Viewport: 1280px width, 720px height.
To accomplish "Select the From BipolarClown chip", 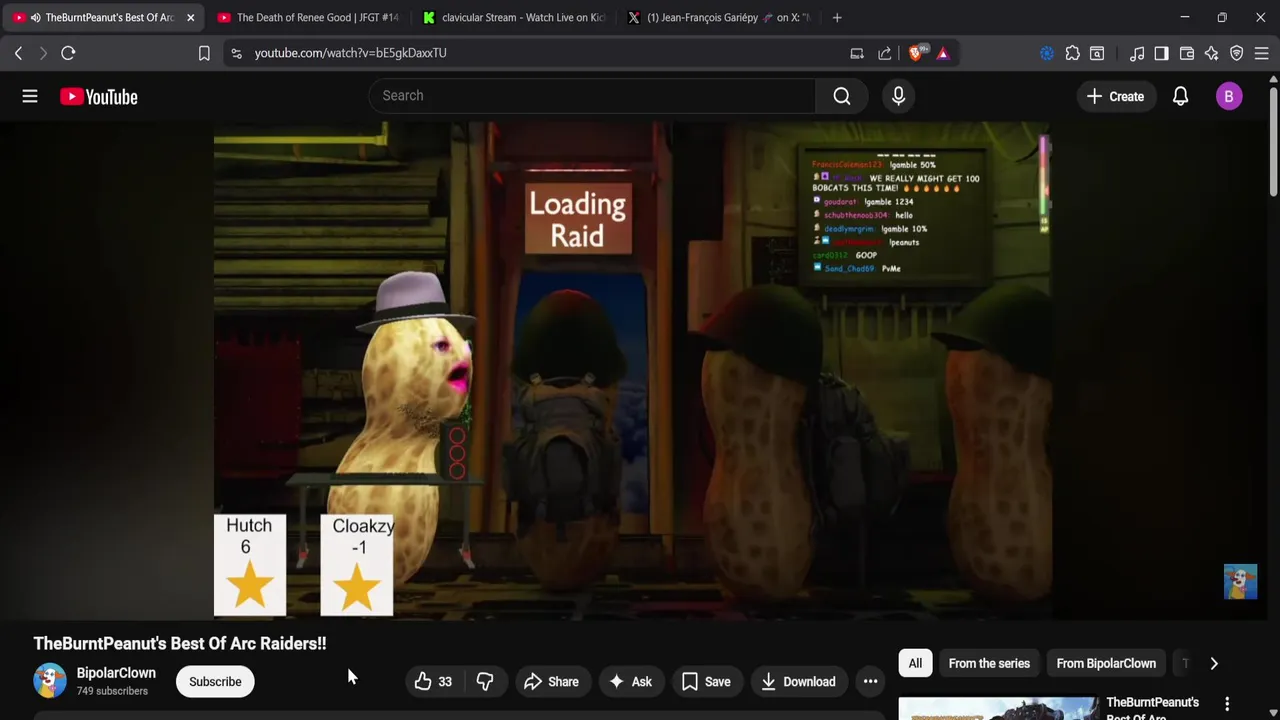I will pyautogui.click(x=1106, y=663).
